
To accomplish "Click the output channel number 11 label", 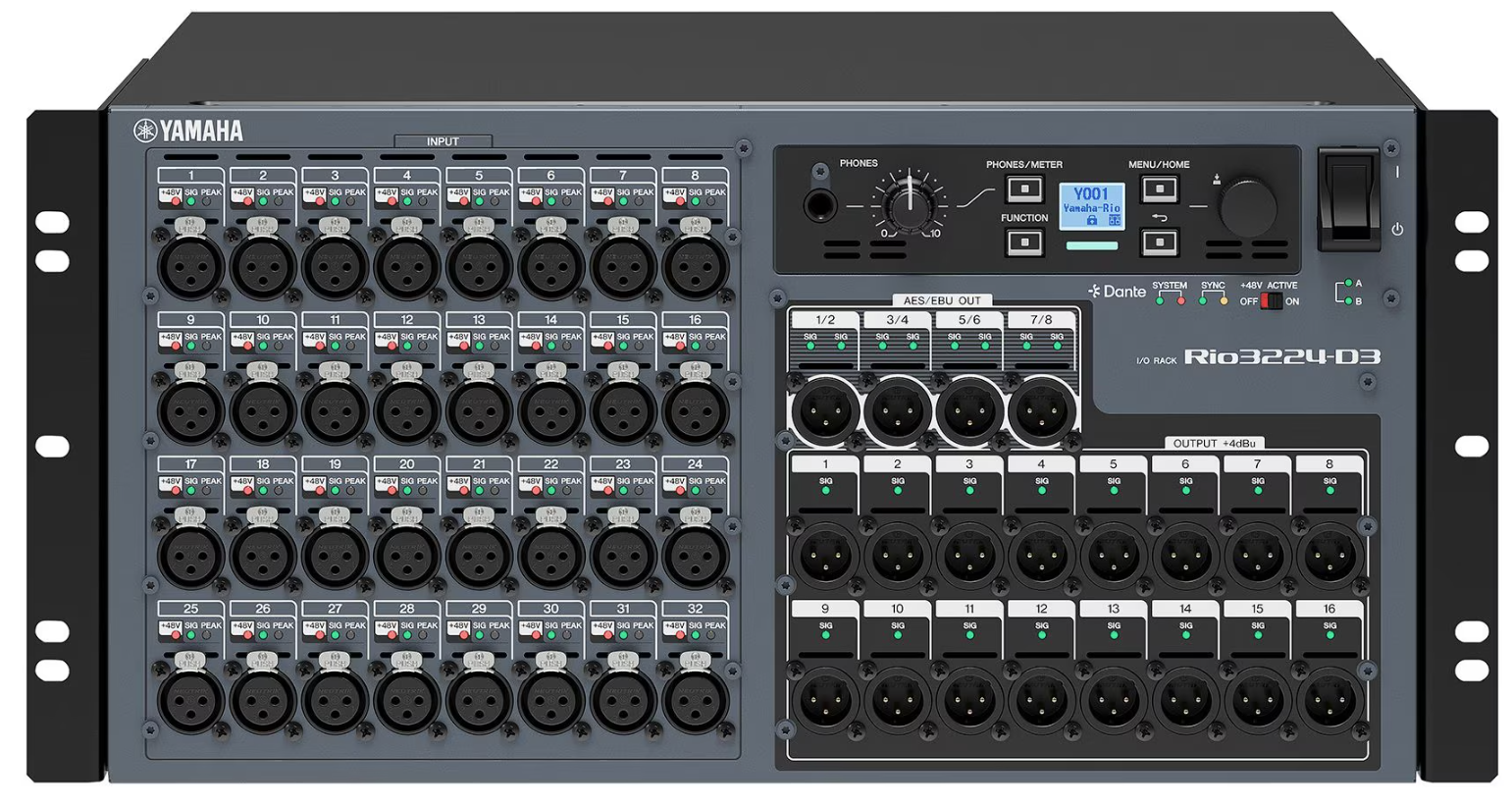I will [969, 609].
